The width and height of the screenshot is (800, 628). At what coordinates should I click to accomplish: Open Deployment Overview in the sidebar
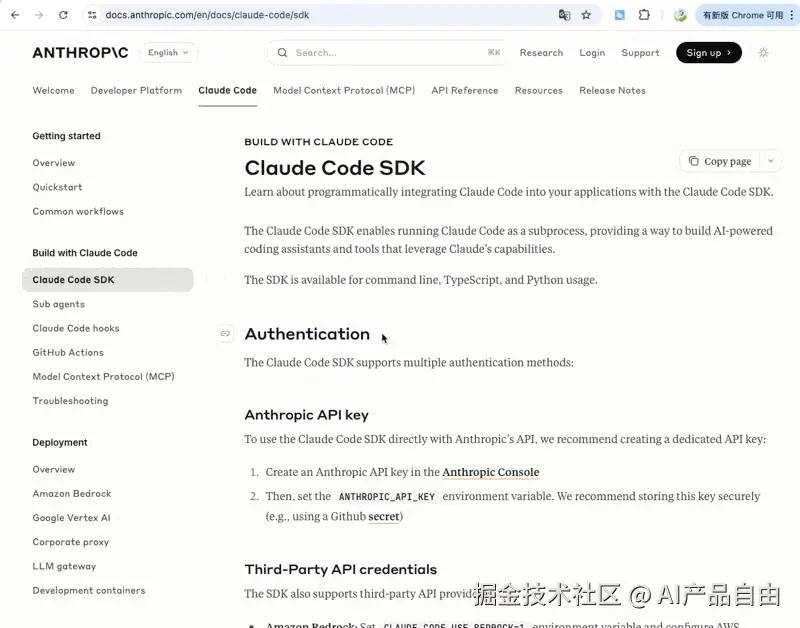point(54,469)
